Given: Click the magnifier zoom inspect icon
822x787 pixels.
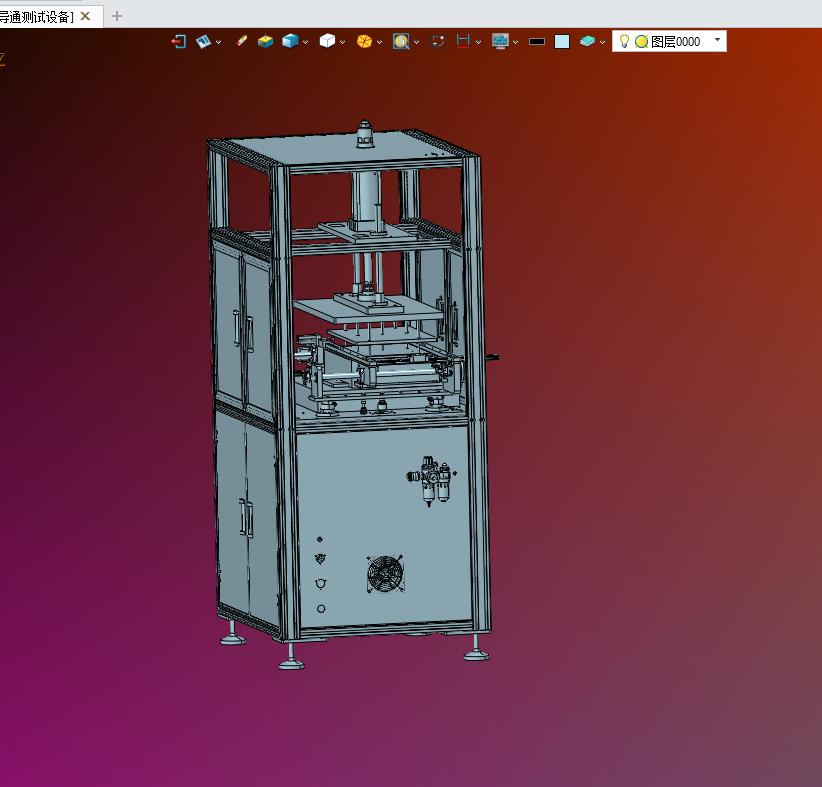Looking at the screenshot, I should coord(401,41).
